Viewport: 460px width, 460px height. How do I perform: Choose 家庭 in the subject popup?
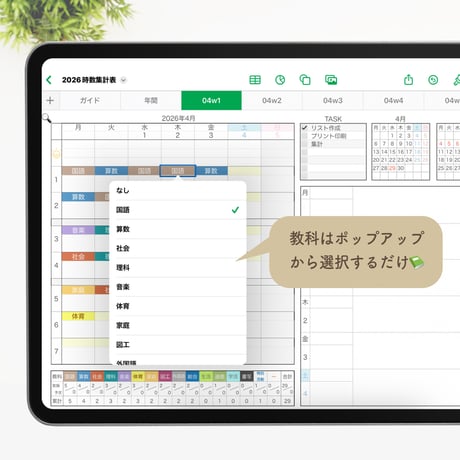(x=178, y=325)
